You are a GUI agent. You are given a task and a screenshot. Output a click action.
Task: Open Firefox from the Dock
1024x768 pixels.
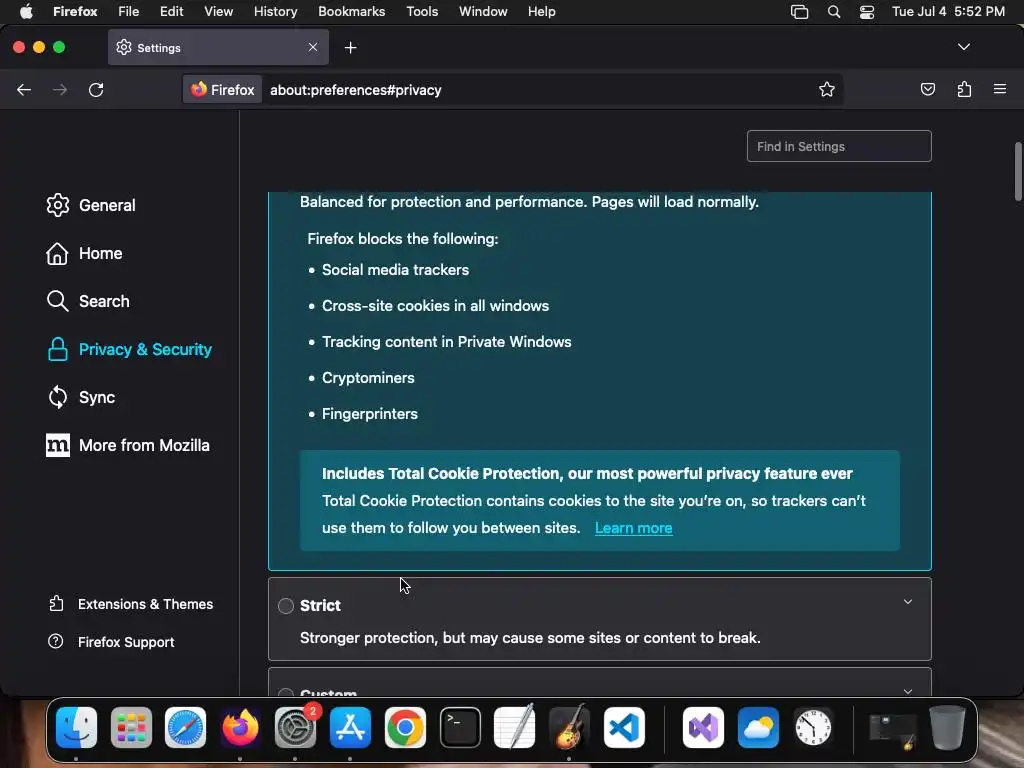pyautogui.click(x=240, y=727)
